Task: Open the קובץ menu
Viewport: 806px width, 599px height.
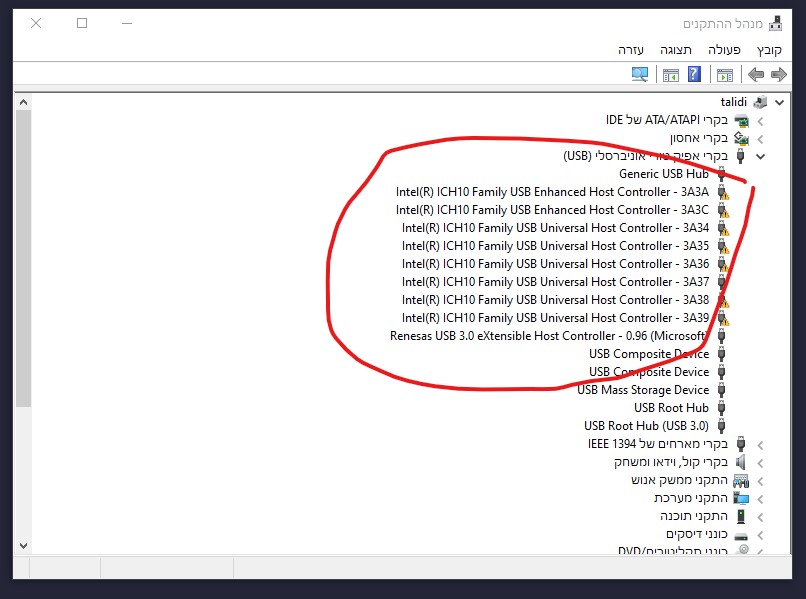Action: pos(769,50)
